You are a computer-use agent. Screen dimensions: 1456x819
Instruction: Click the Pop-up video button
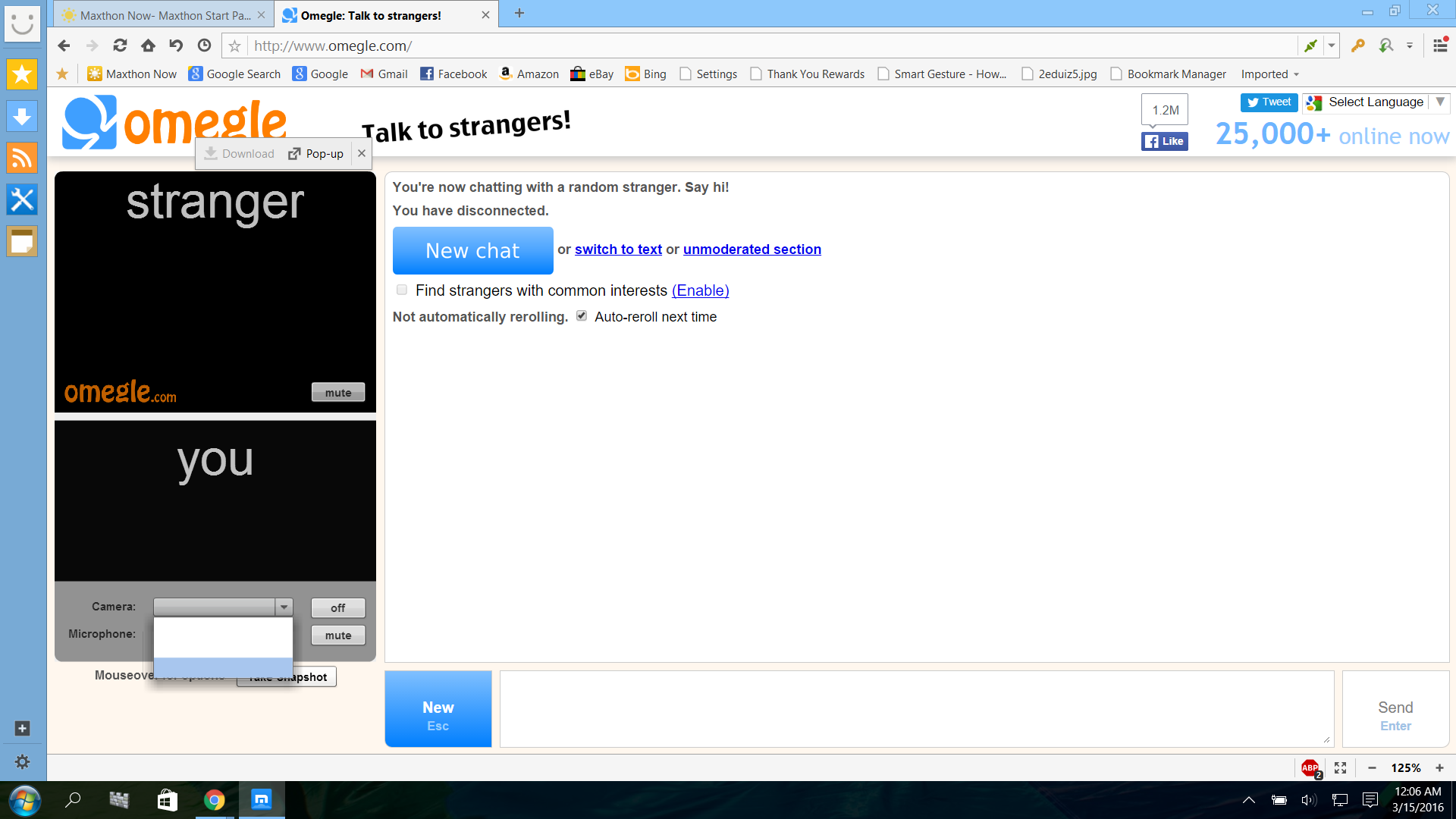coord(315,154)
